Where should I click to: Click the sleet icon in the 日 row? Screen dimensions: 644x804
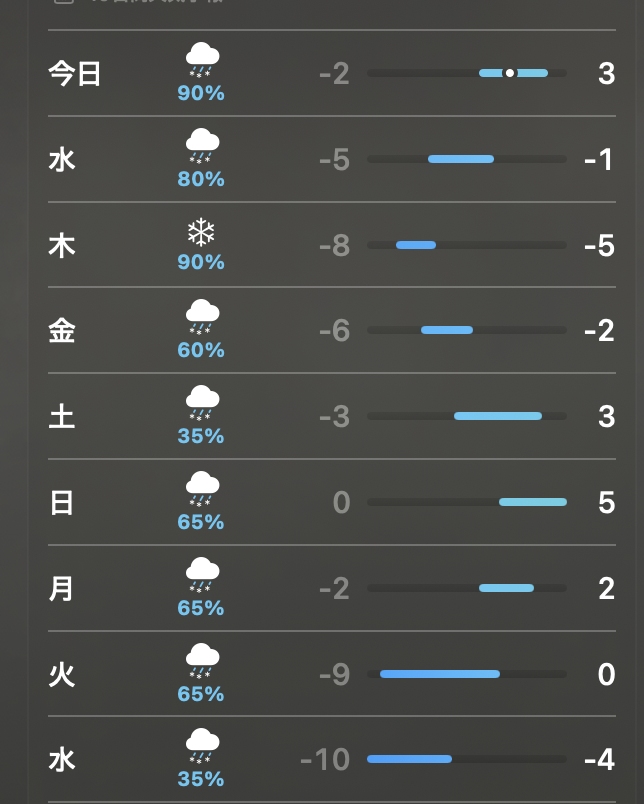pyautogui.click(x=202, y=490)
